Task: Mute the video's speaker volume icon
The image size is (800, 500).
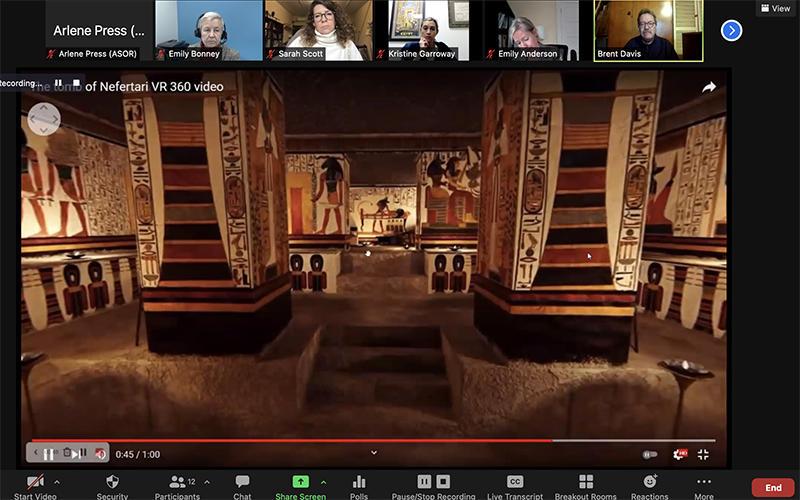Action: (100, 454)
